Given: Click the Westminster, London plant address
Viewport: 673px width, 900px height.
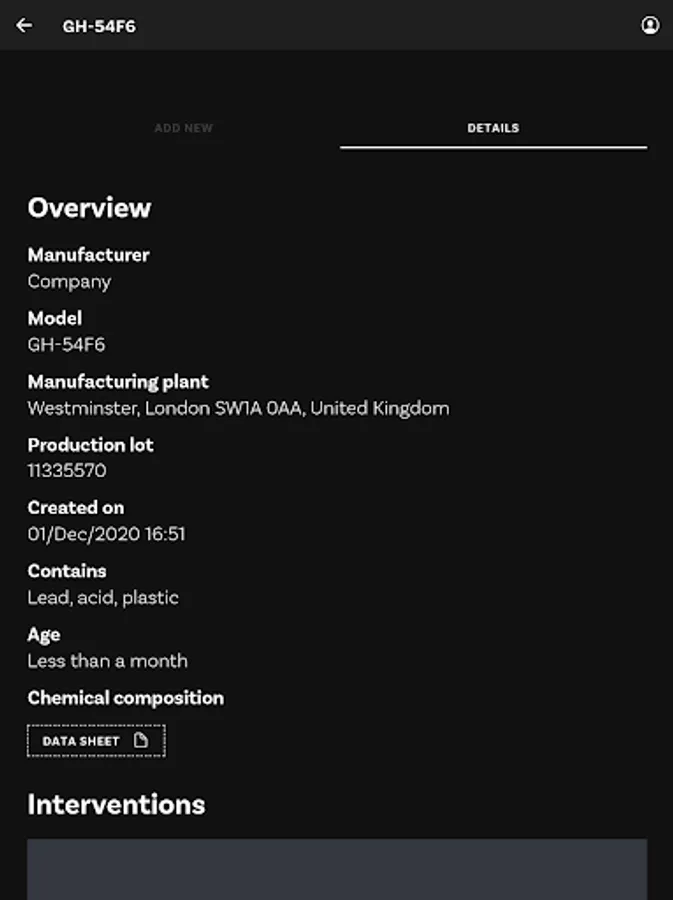Looking at the screenshot, I should [x=238, y=408].
